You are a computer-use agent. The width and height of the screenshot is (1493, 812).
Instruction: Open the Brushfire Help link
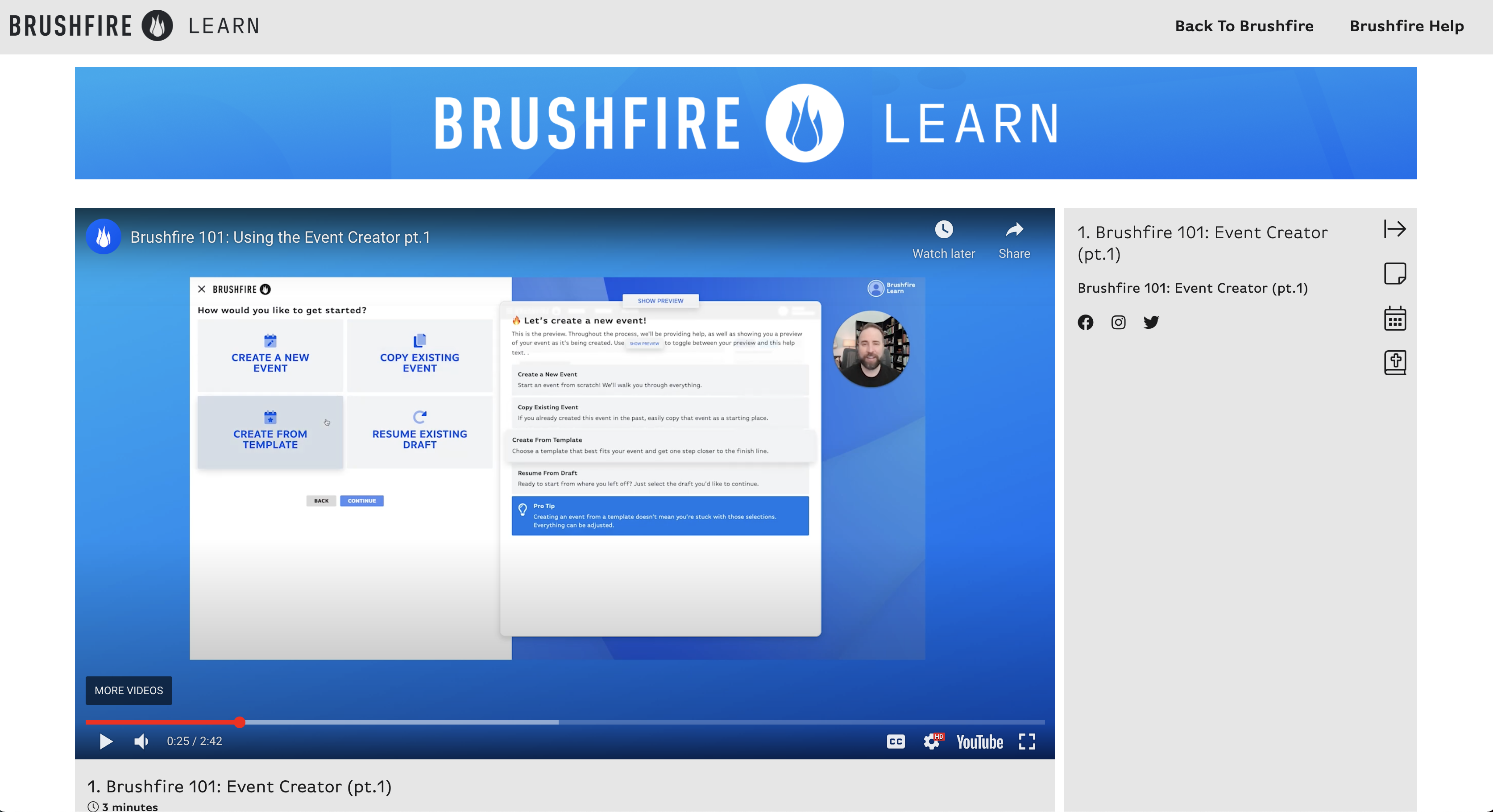click(1406, 26)
